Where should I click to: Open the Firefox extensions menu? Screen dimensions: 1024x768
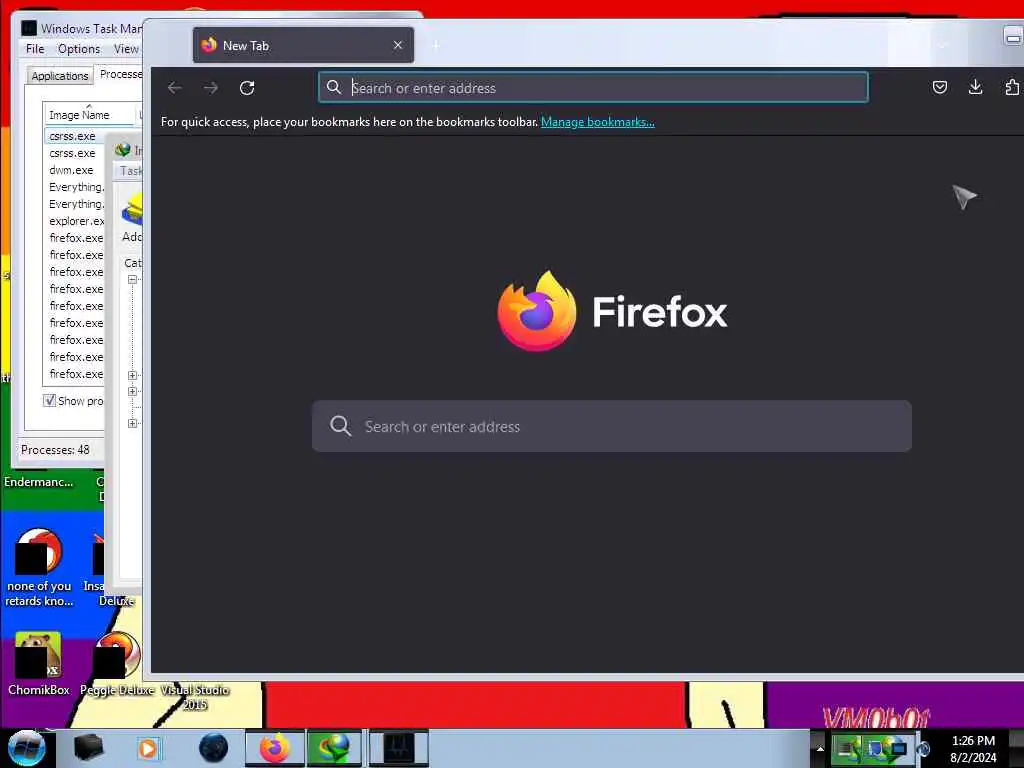point(1011,87)
